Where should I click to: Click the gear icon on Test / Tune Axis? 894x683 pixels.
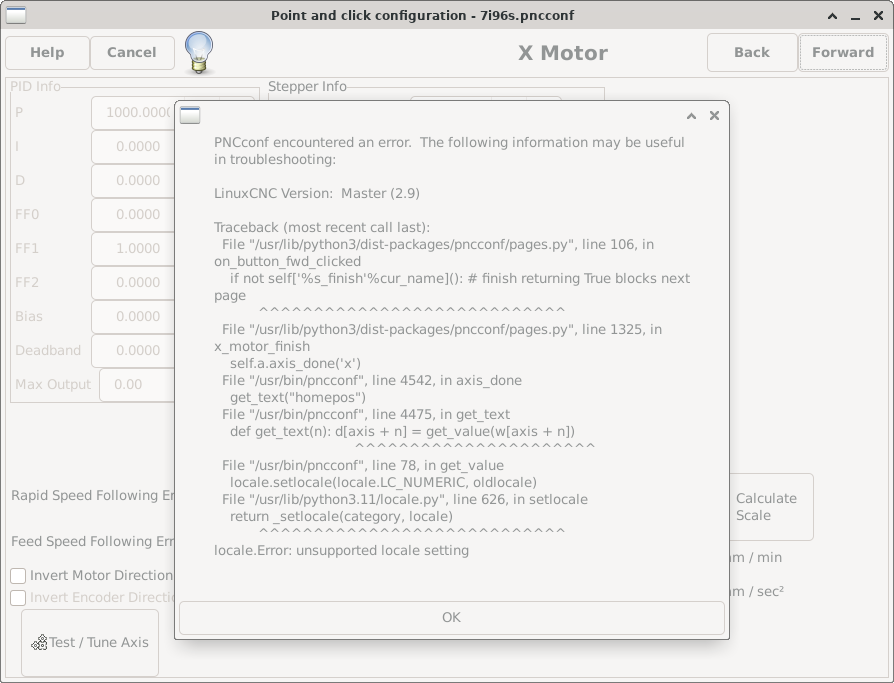click(39, 643)
